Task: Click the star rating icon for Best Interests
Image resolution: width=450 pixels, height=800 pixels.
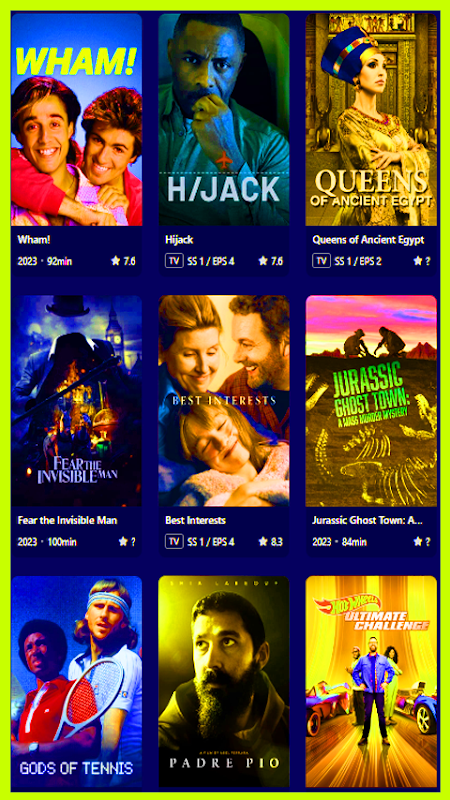Action: pos(263,541)
